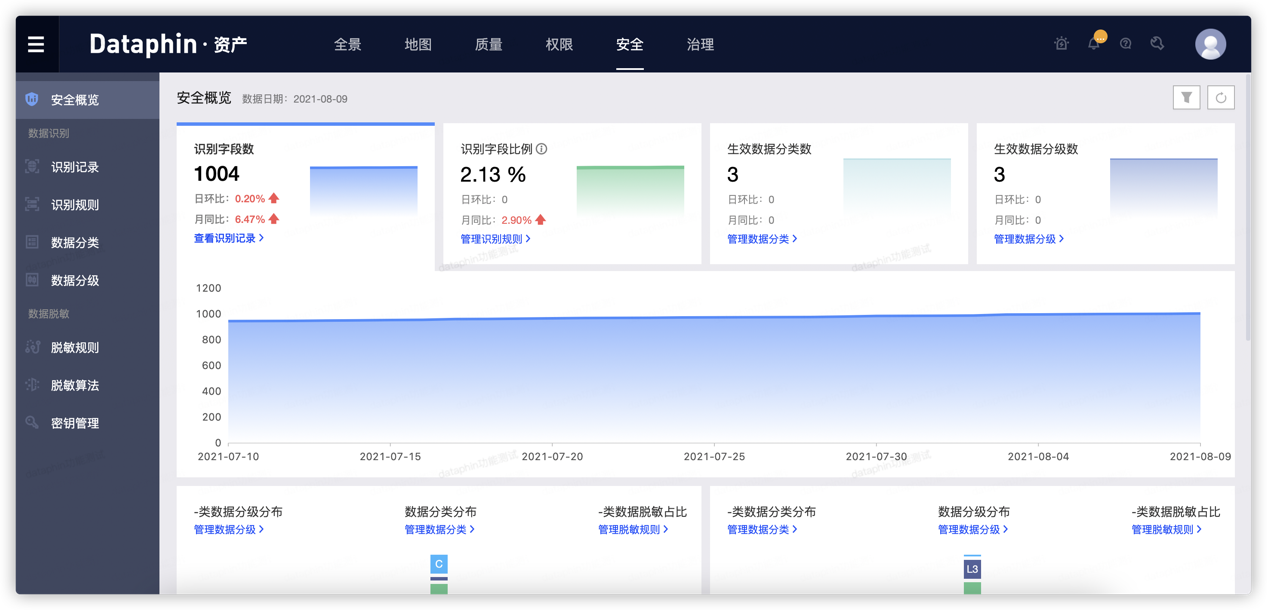
Task: Click the L3 badge in chart
Action: 972,569
